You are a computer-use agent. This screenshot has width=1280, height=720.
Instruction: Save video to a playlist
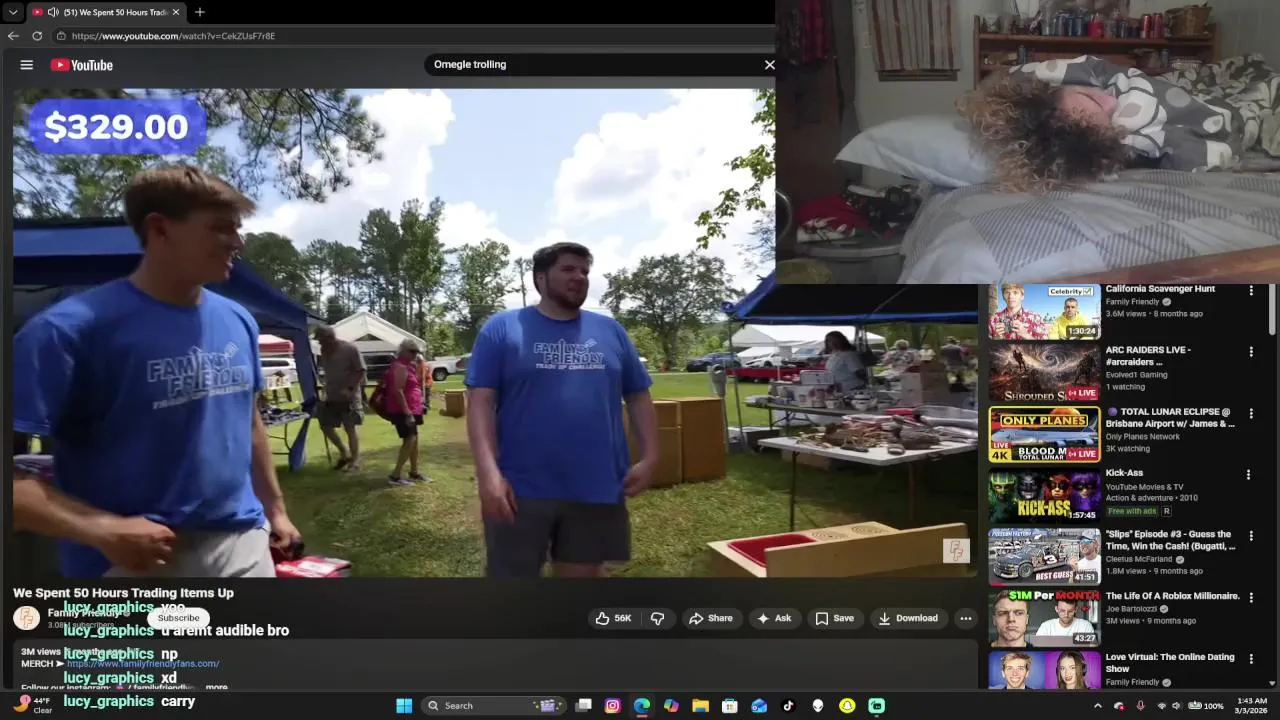[834, 618]
